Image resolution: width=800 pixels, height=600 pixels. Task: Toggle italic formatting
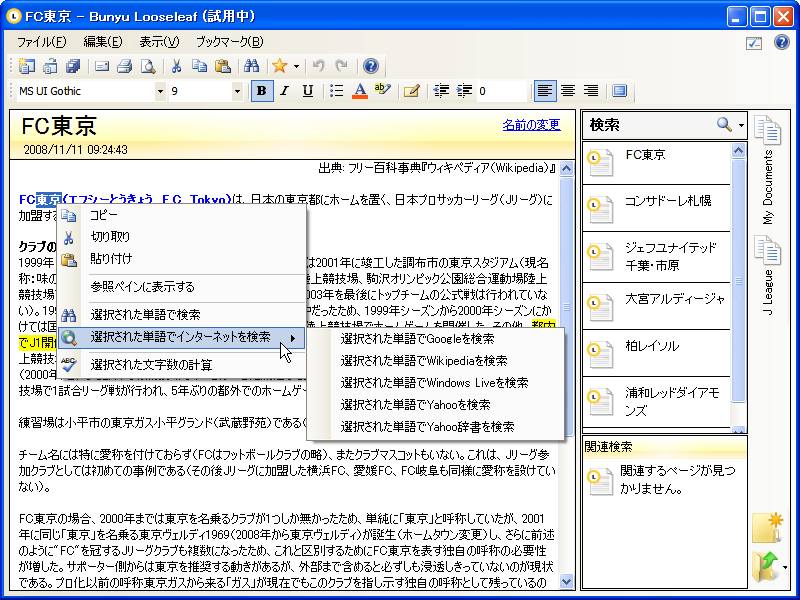tap(285, 91)
